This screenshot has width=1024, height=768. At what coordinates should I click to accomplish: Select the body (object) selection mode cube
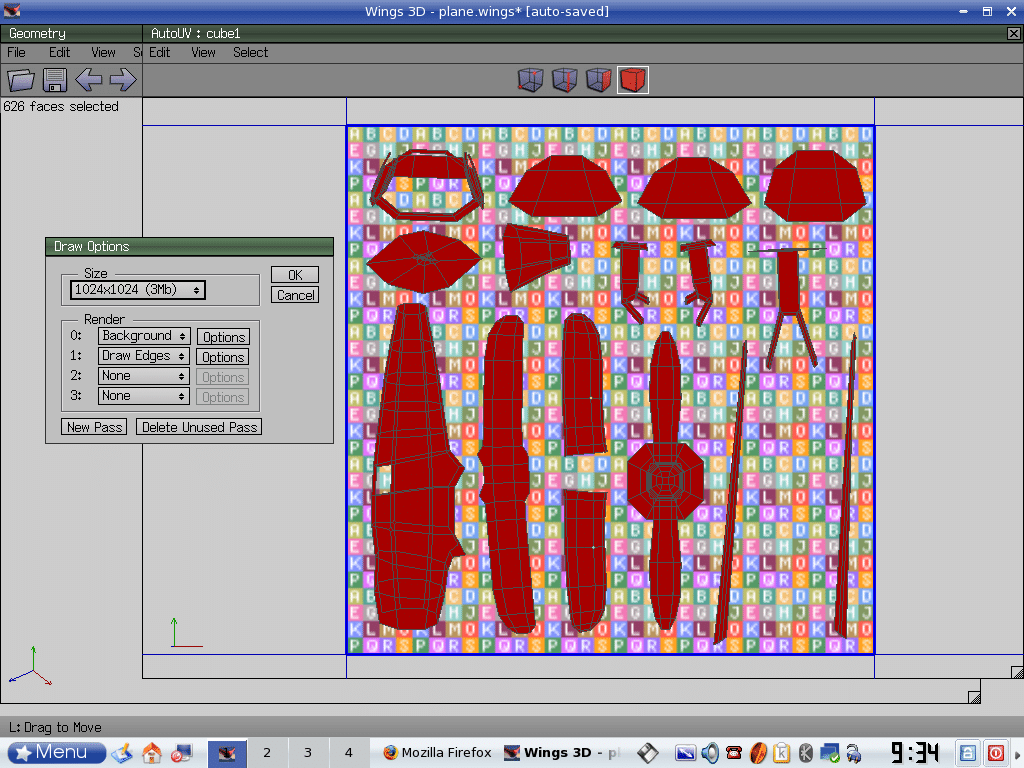tap(632, 80)
